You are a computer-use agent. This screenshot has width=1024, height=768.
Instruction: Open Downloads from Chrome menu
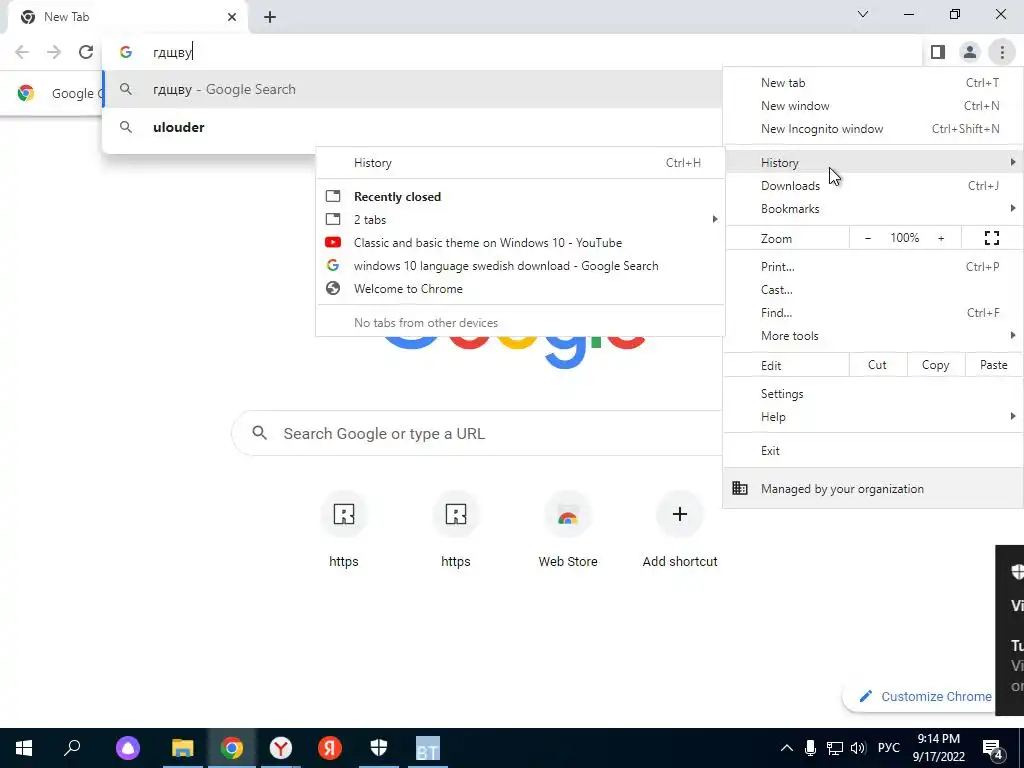coord(873,185)
